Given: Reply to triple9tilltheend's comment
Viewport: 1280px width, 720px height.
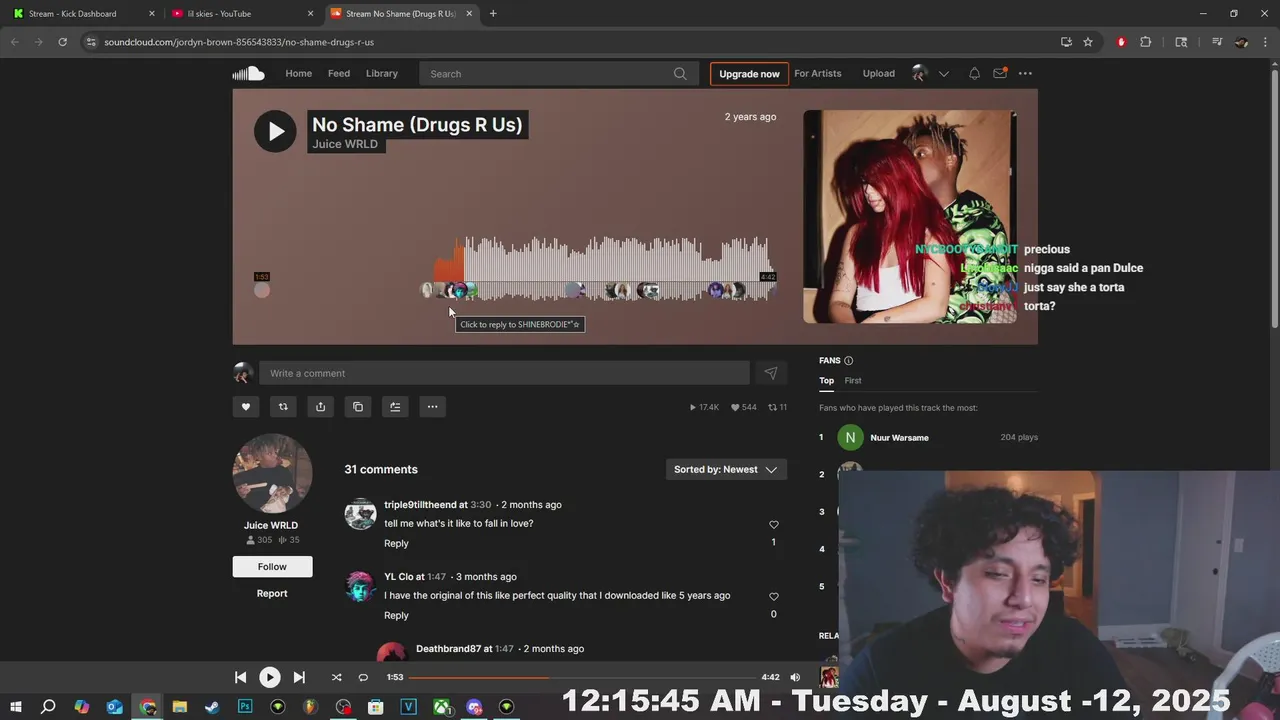Looking at the screenshot, I should [396, 544].
